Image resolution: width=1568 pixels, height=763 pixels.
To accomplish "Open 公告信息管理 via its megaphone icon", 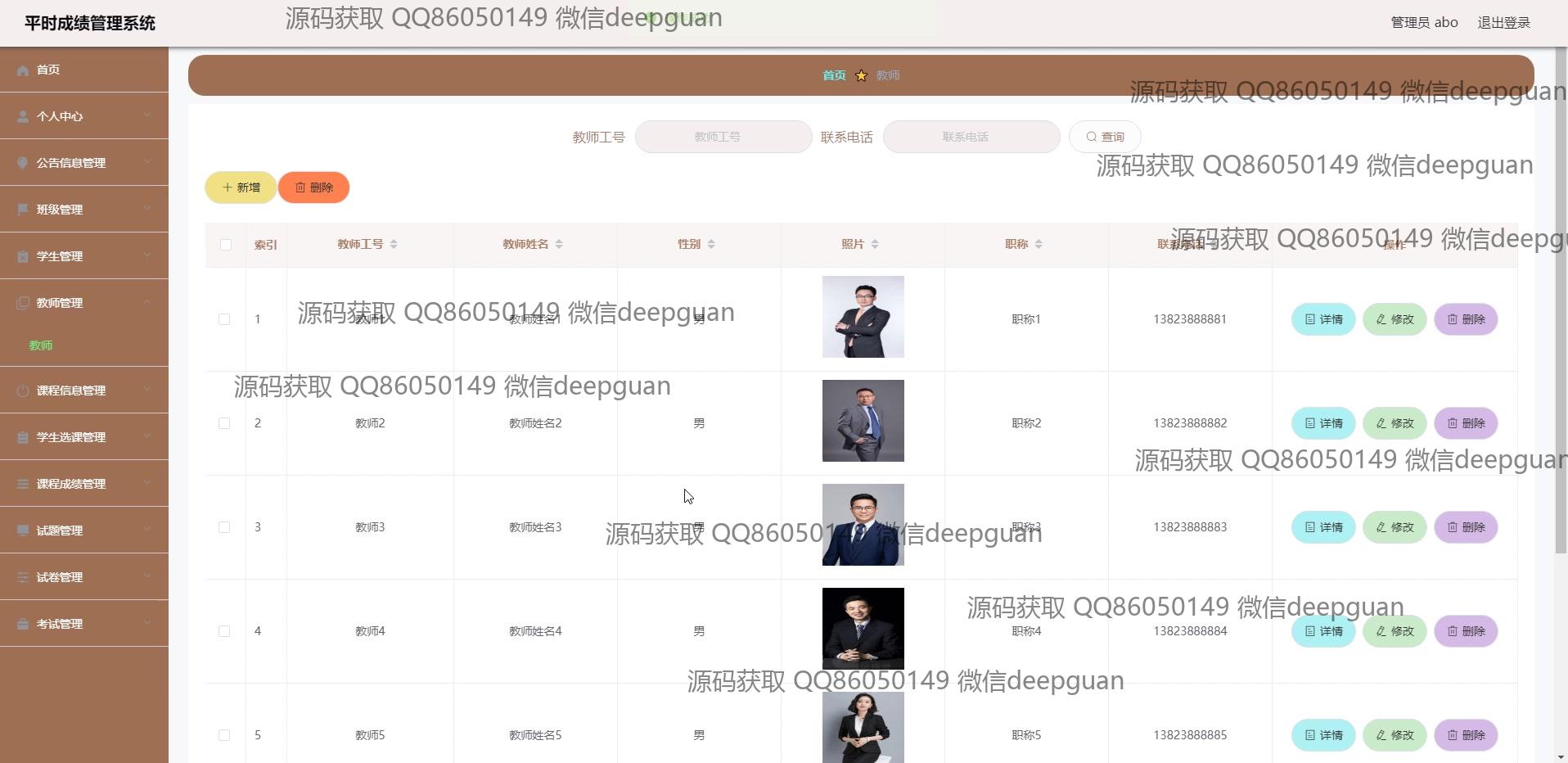I will pyautogui.click(x=22, y=162).
